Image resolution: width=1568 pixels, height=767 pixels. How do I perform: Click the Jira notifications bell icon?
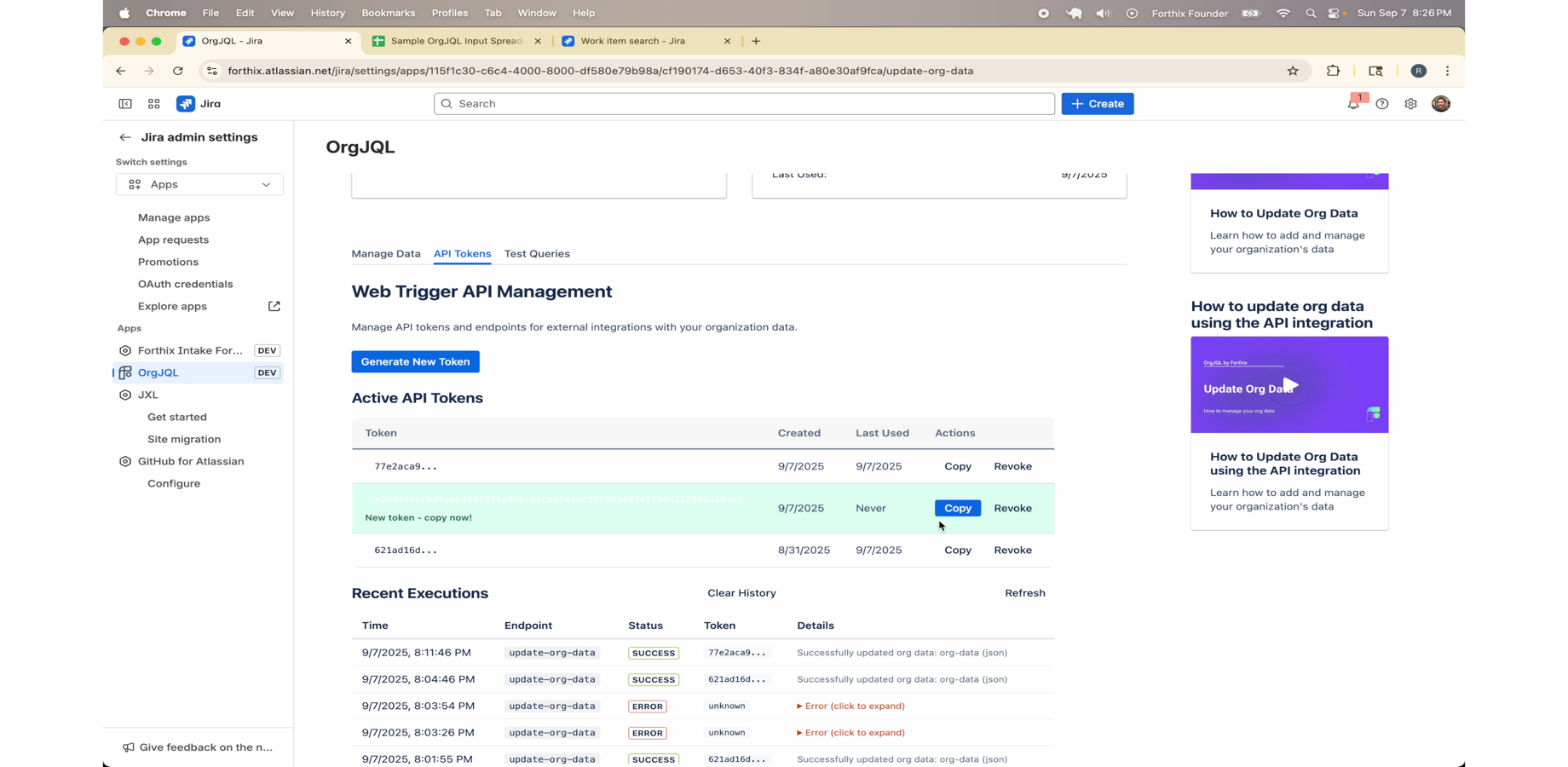coord(1353,104)
